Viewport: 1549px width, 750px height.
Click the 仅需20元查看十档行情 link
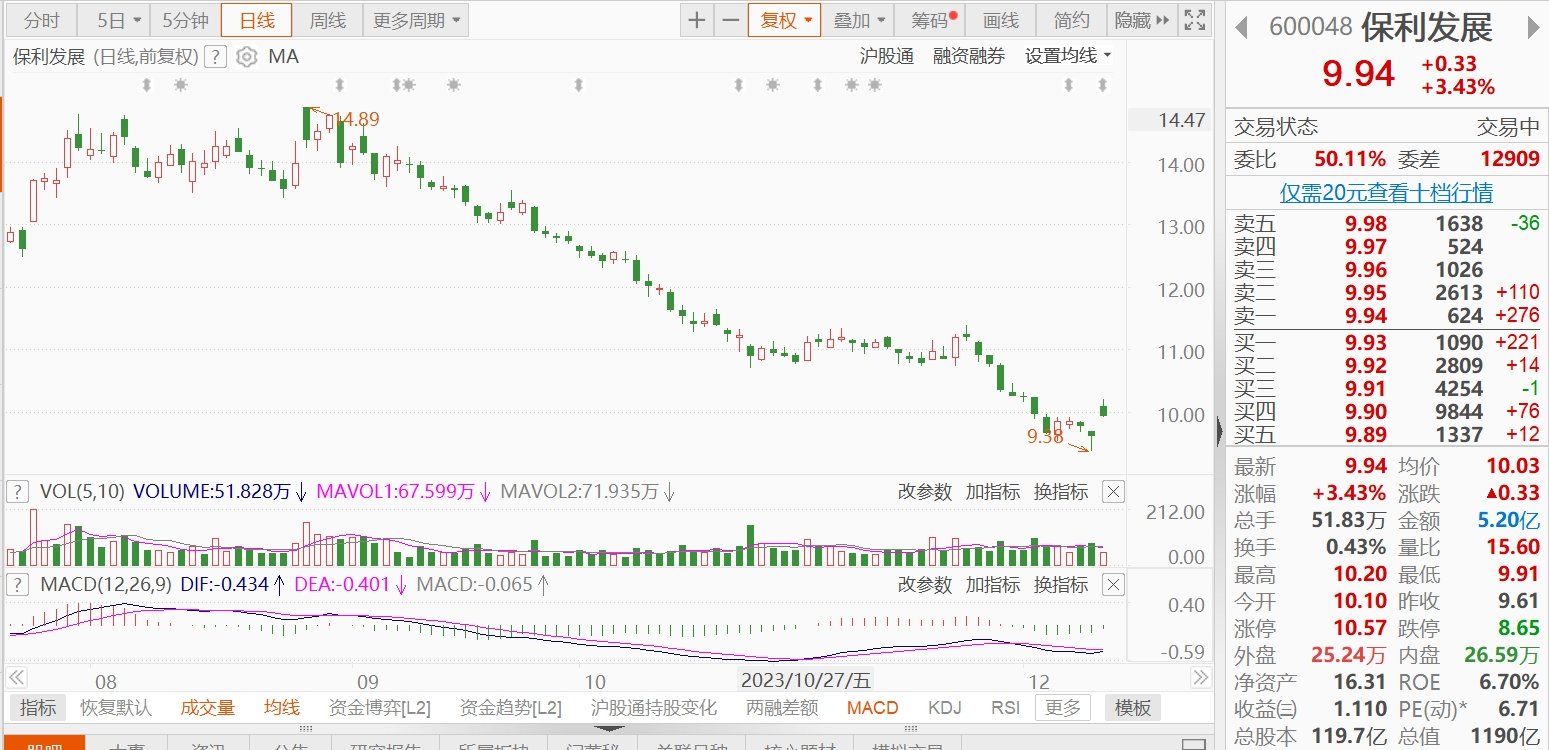coord(1387,192)
